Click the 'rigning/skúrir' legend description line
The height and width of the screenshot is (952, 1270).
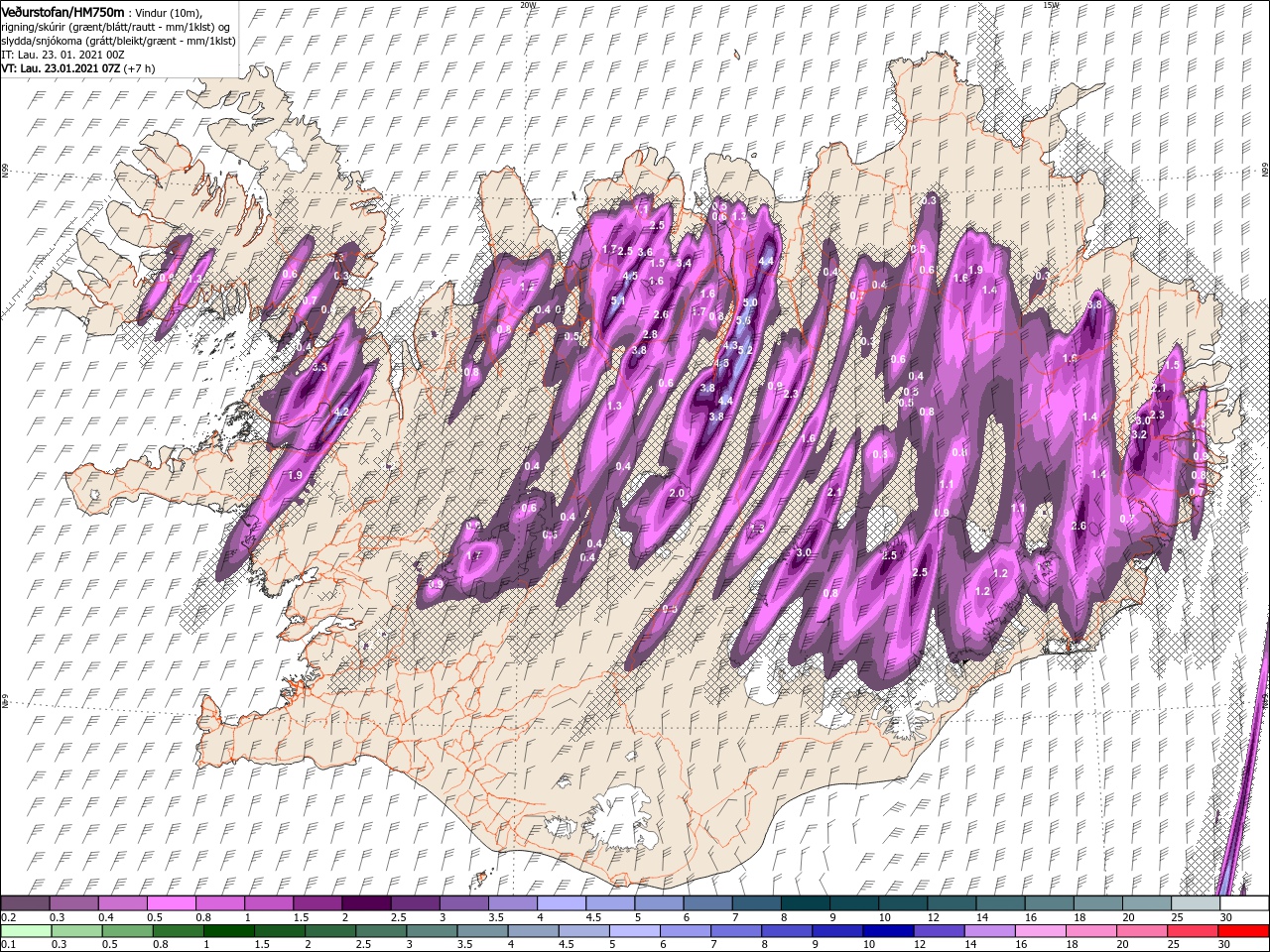point(115,26)
